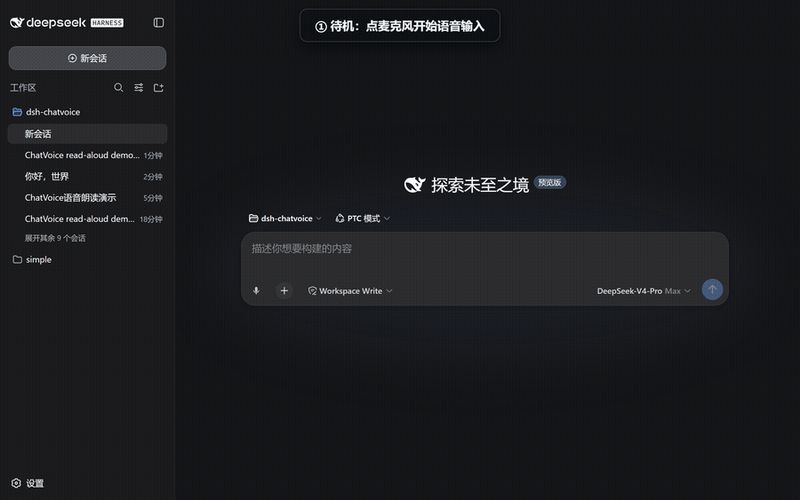Click the deepseek logo in sidebar
The width and height of the screenshot is (800, 500).
coord(48,22)
